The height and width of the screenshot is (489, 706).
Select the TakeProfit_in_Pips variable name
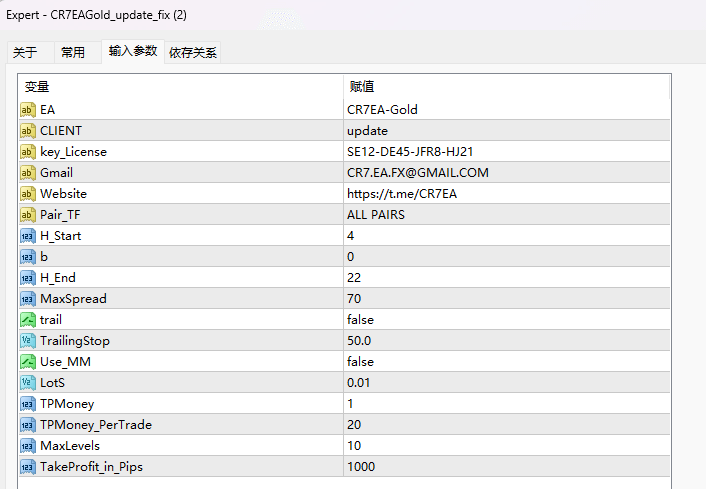point(91,467)
